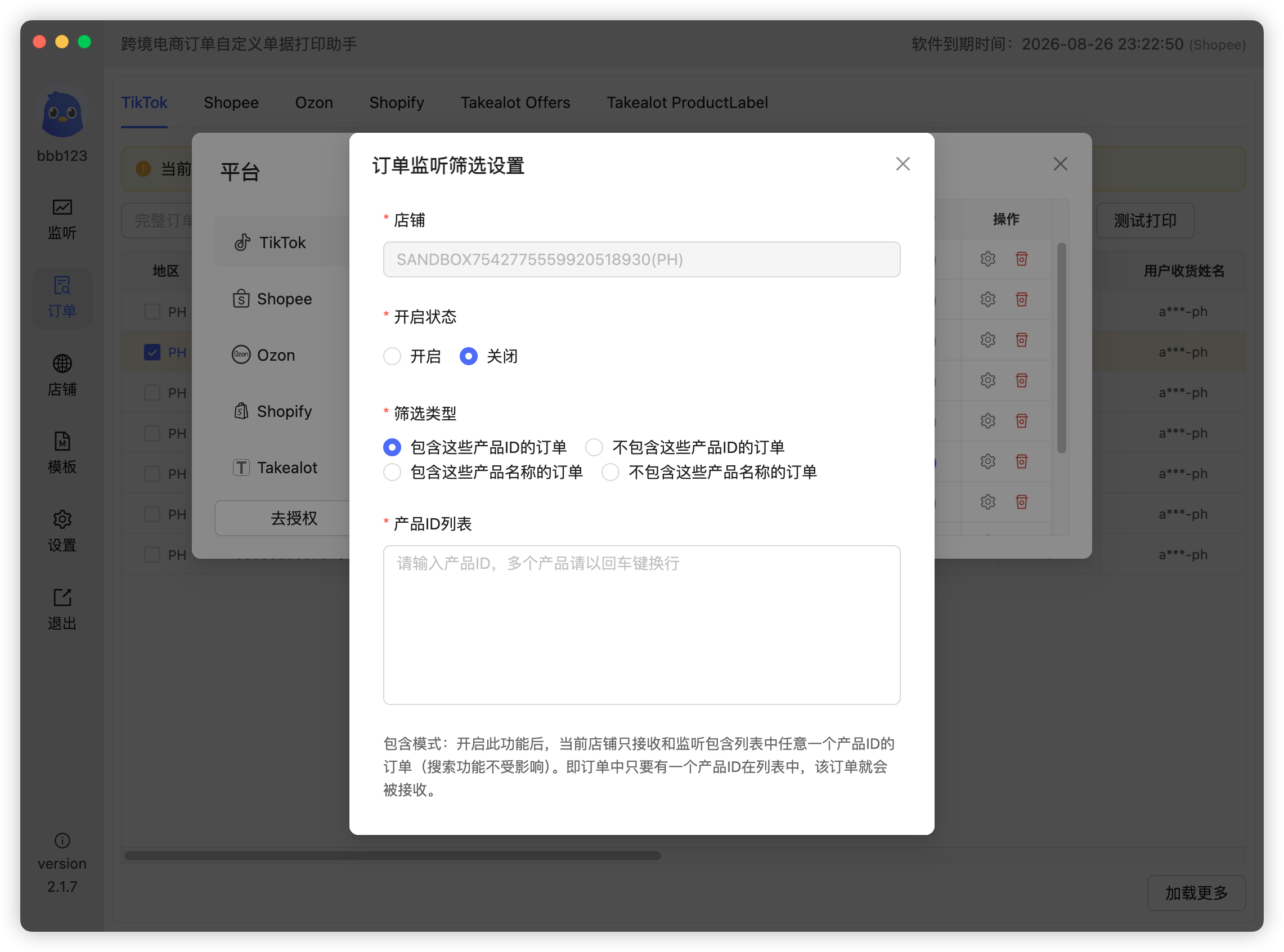1284x952 pixels.
Task: Choose 包含这些产品ID的订单 filter type
Action: (x=392, y=447)
